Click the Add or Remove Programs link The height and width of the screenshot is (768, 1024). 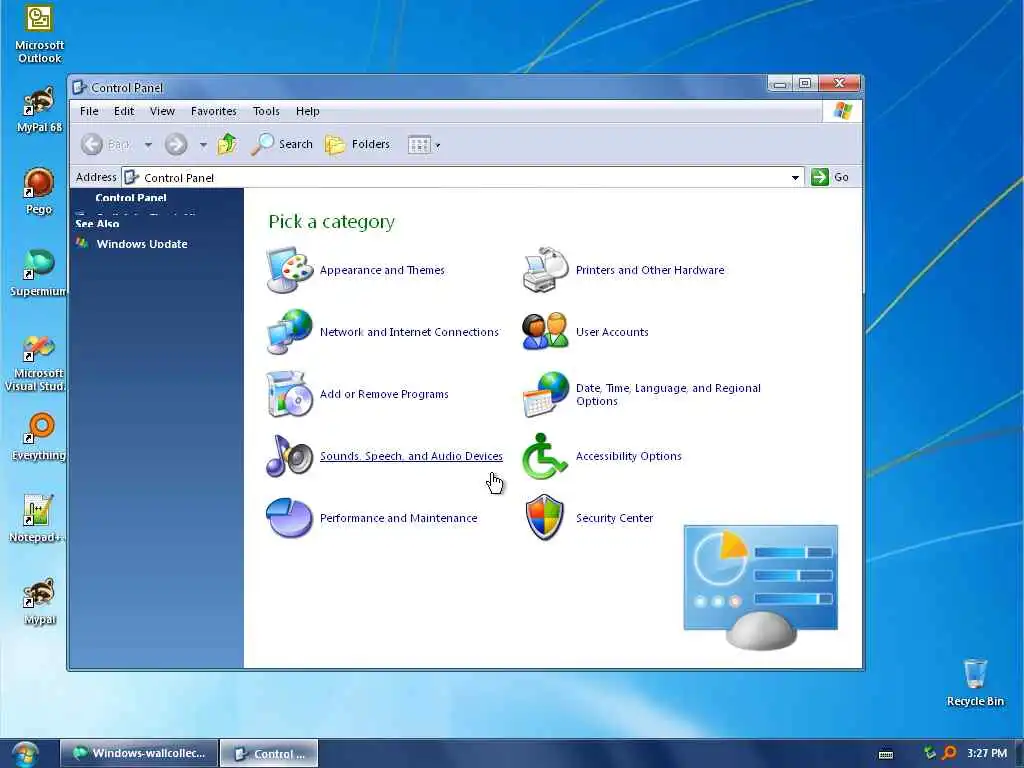pos(384,394)
